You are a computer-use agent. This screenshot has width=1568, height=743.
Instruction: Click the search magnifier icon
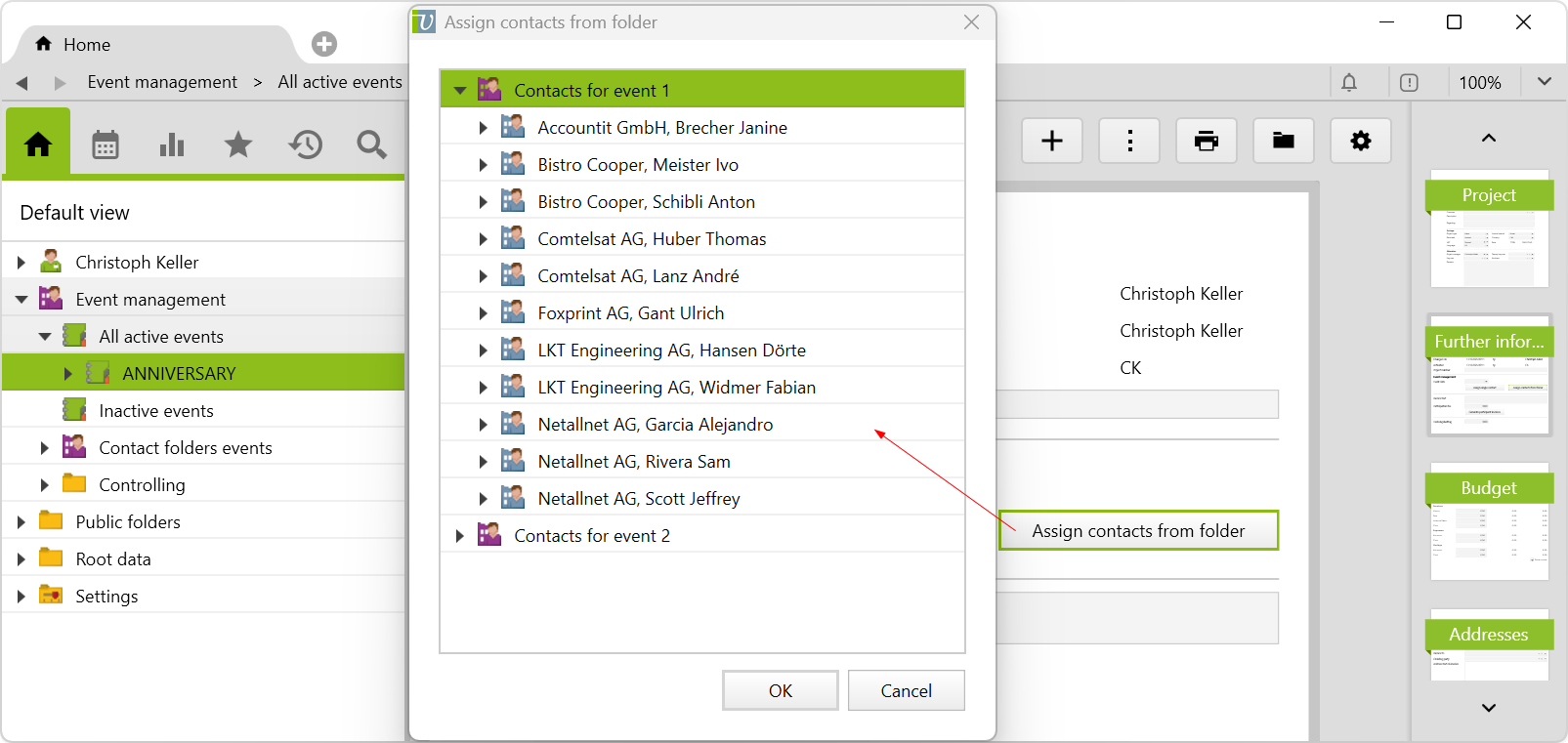pos(371,144)
